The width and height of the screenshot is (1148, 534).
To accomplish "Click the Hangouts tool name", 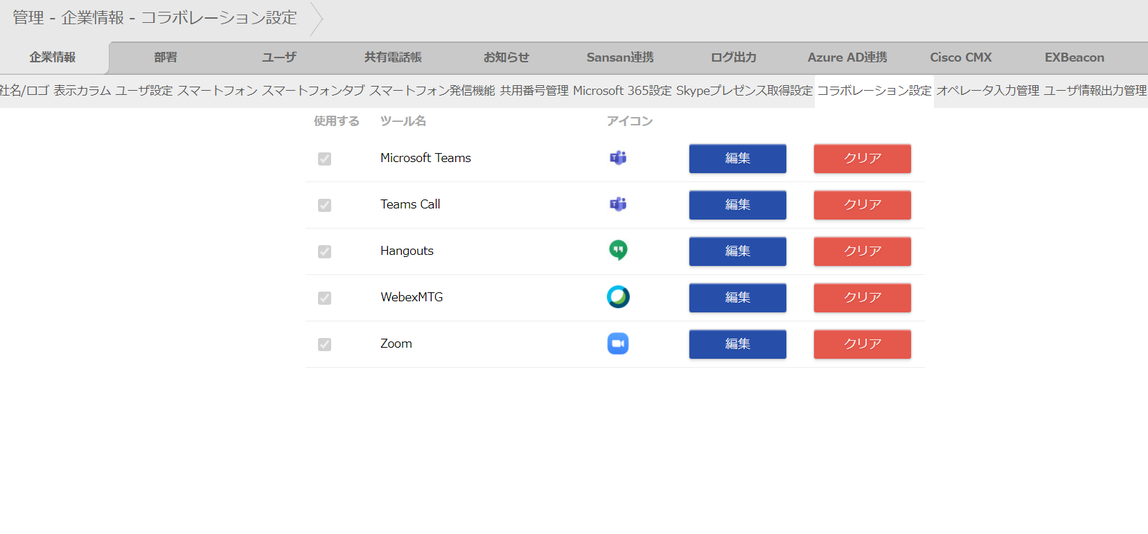I will [406, 251].
